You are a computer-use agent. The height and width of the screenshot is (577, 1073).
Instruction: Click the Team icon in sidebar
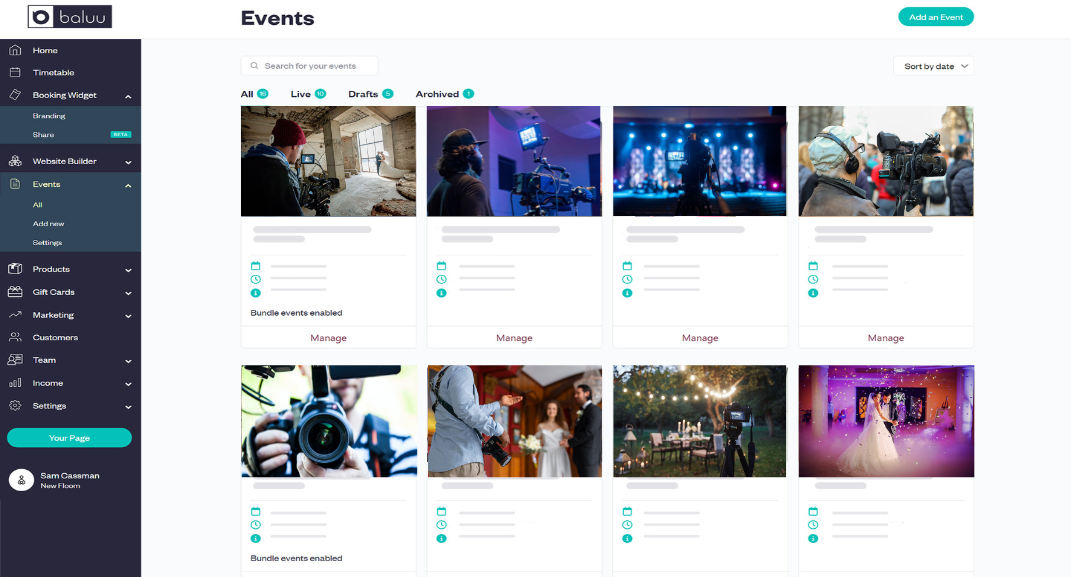15,359
